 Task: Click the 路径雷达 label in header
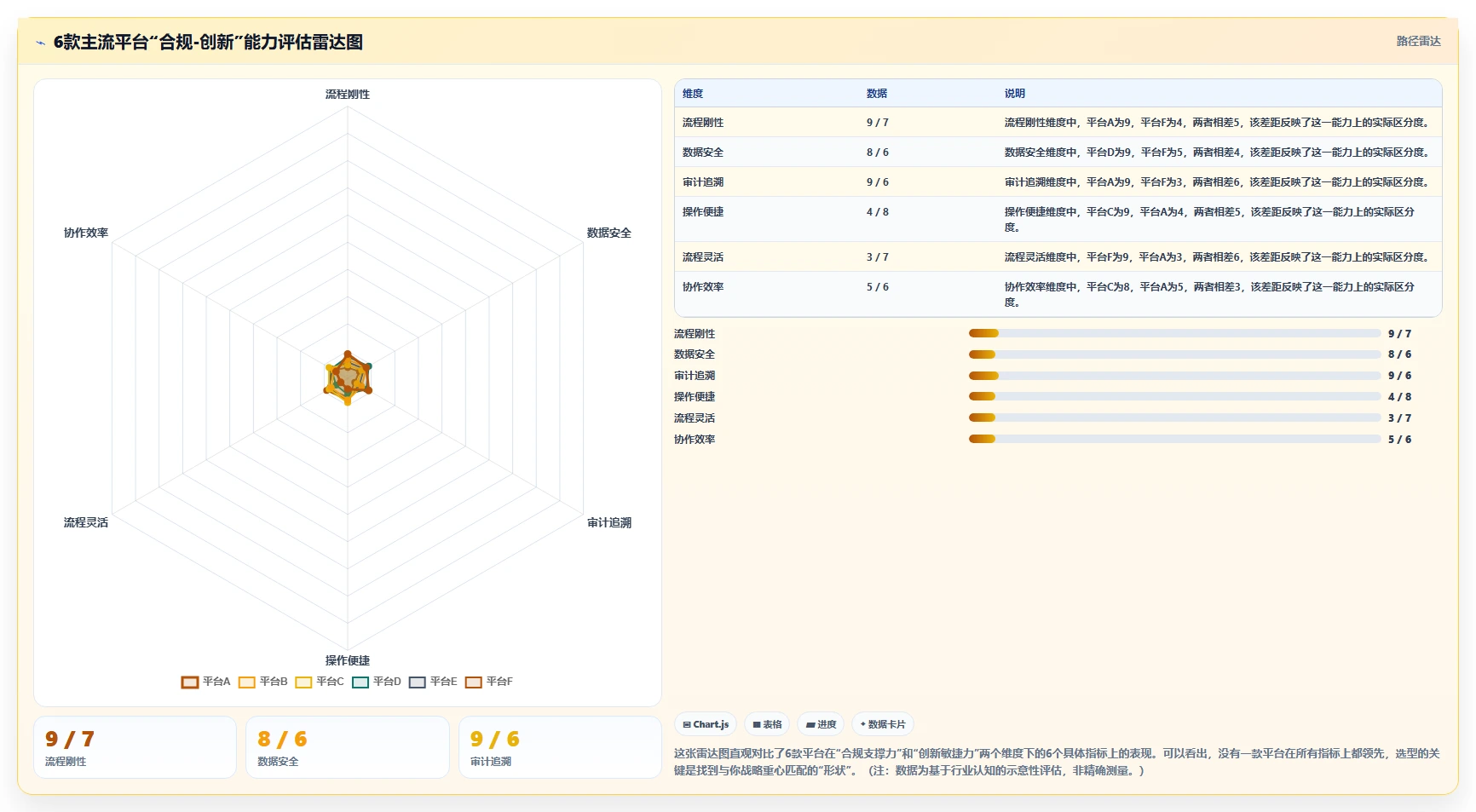[1418, 41]
